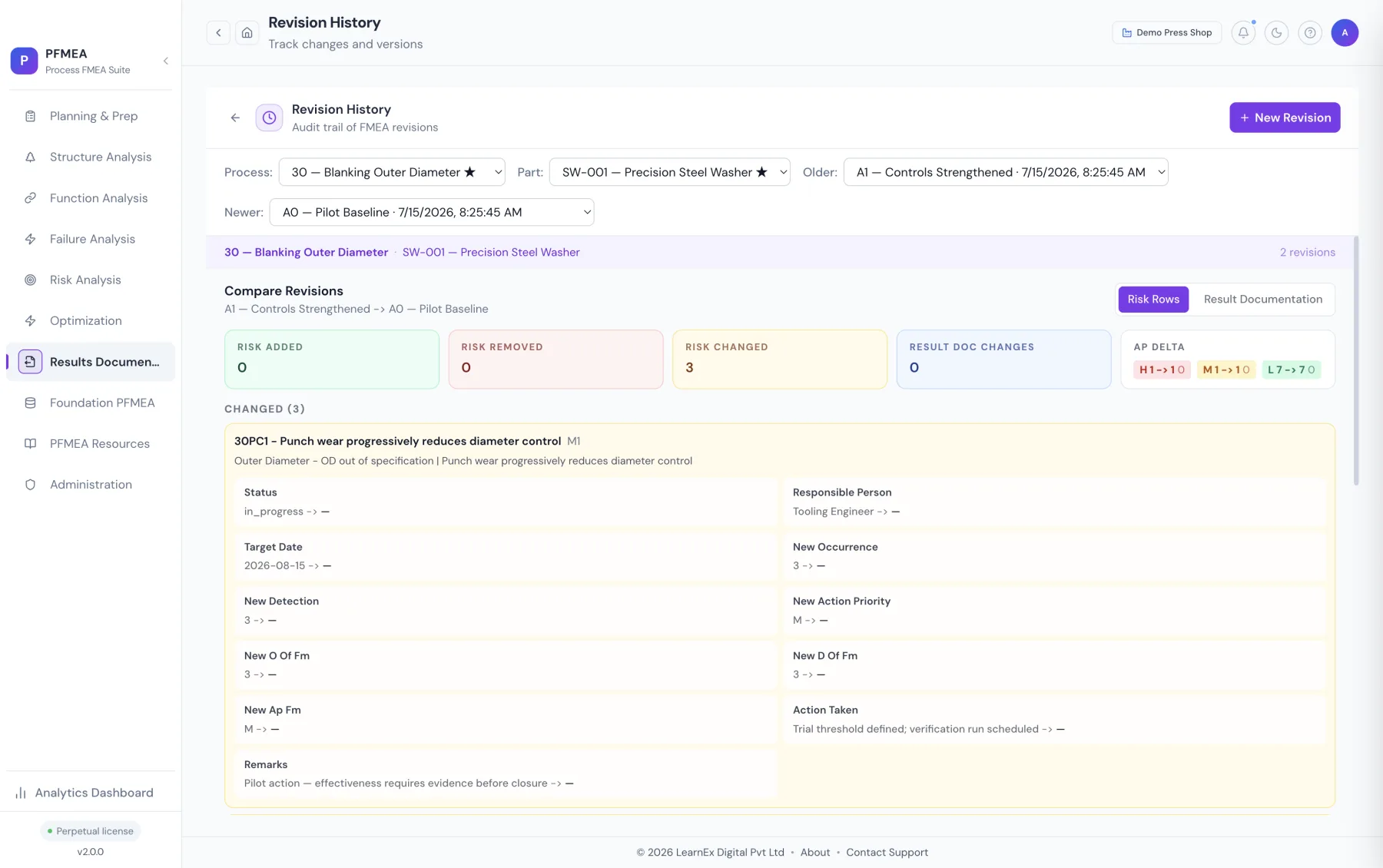The image size is (1383, 868).
Task: Click the 30PC1 punch wear row title
Action: pos(397,442)
